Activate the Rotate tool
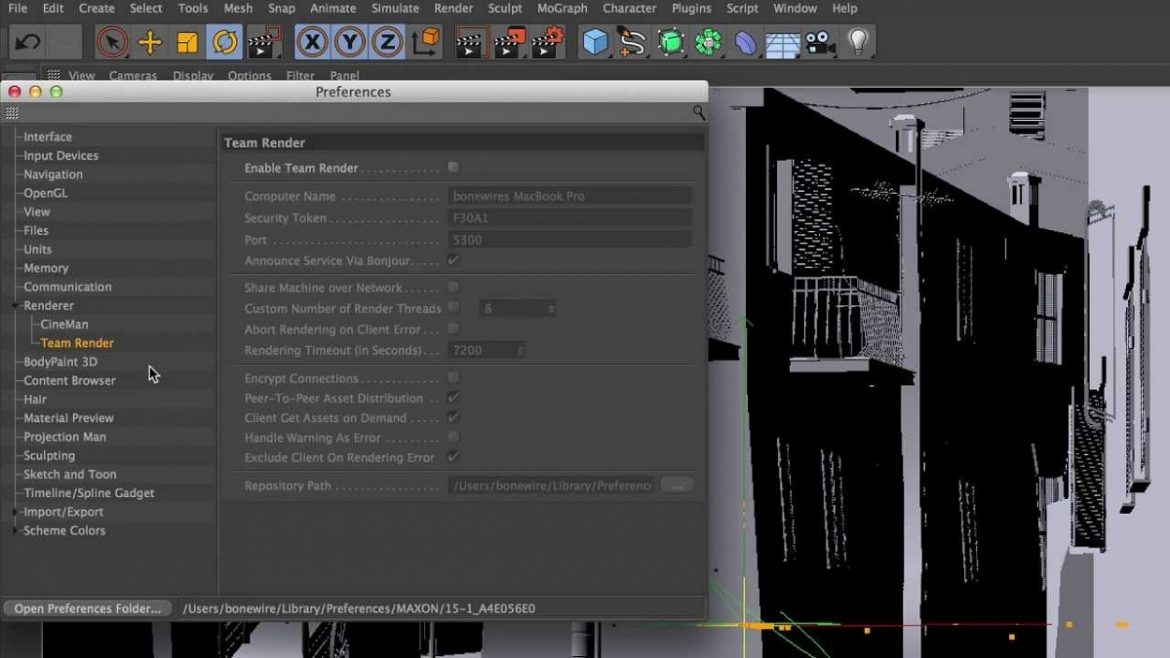This screenshot has height=658, width=1170. pyautogui.click(x=223, y=41)
